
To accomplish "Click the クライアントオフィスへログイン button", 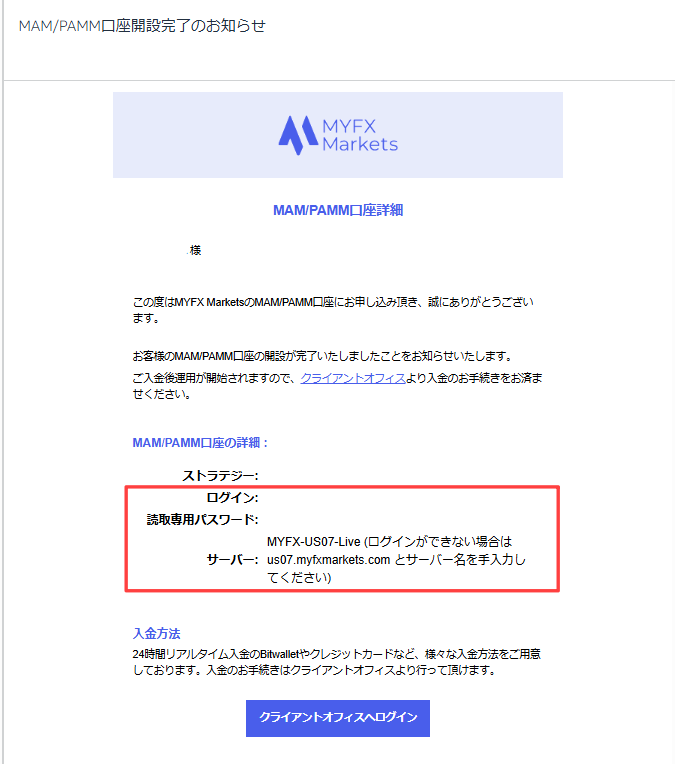I will coord(338,718).
